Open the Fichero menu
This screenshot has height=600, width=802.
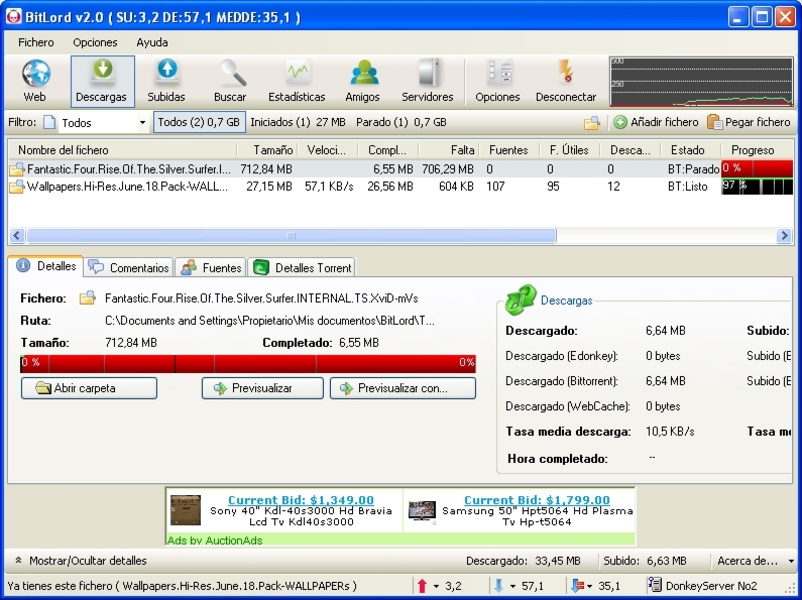point(36,42)
